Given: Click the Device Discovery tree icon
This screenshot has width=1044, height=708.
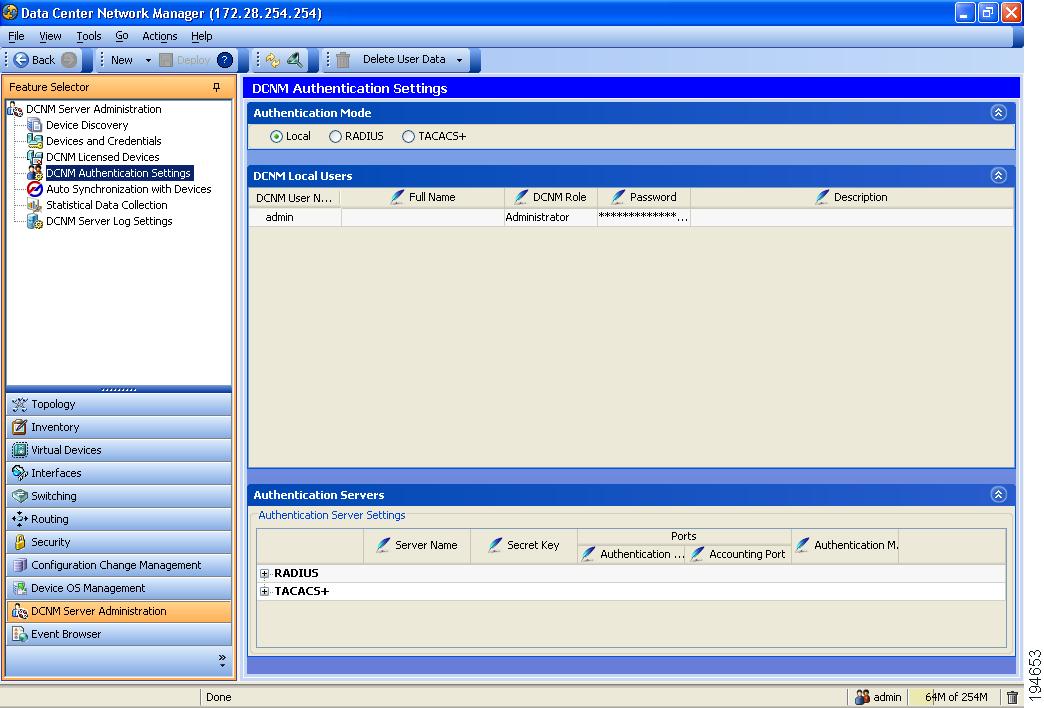Looking at the screenshot, I should pos(34,125).
